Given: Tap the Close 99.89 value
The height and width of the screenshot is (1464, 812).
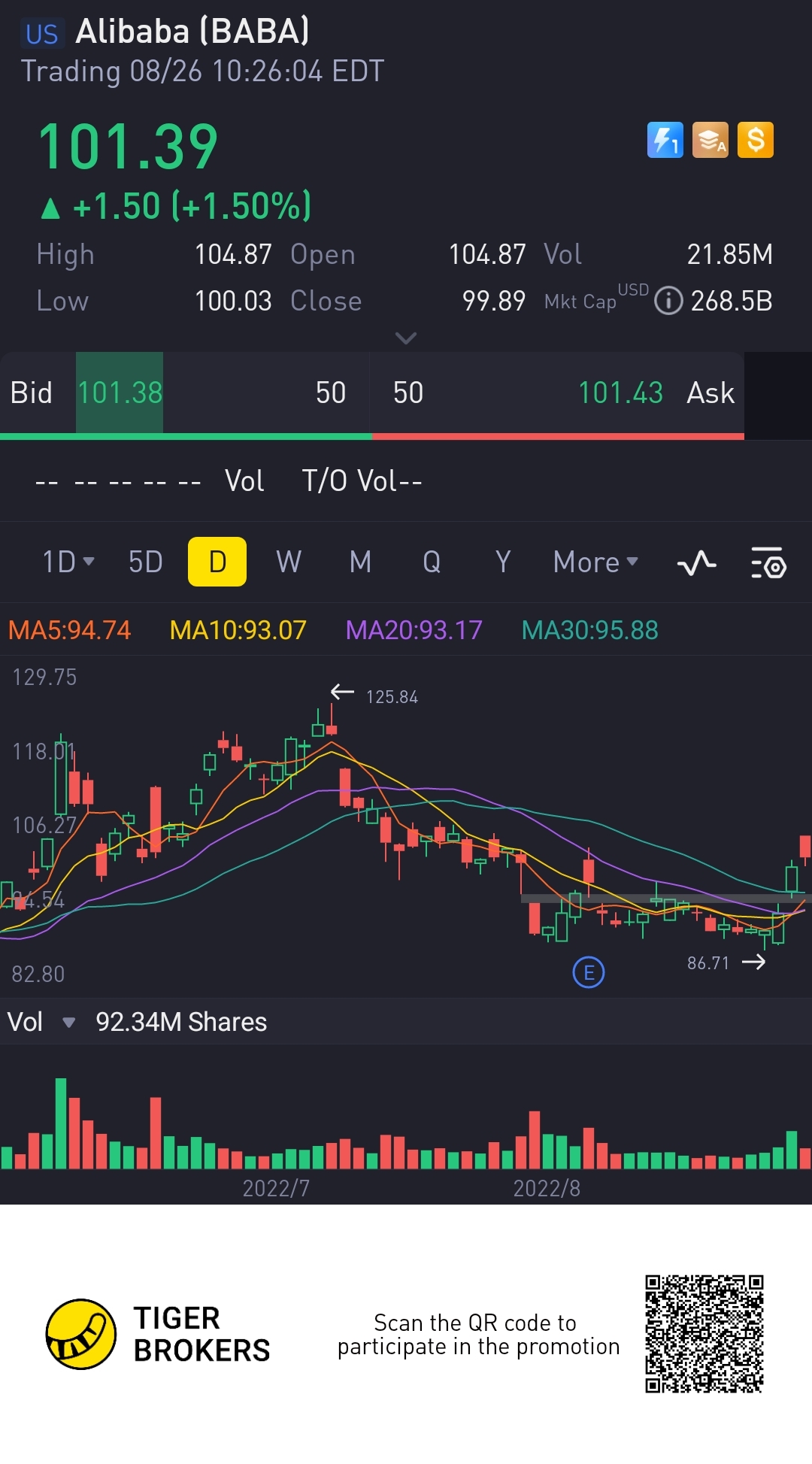Looking at the screenshot, I should click(x=493, y=301).
